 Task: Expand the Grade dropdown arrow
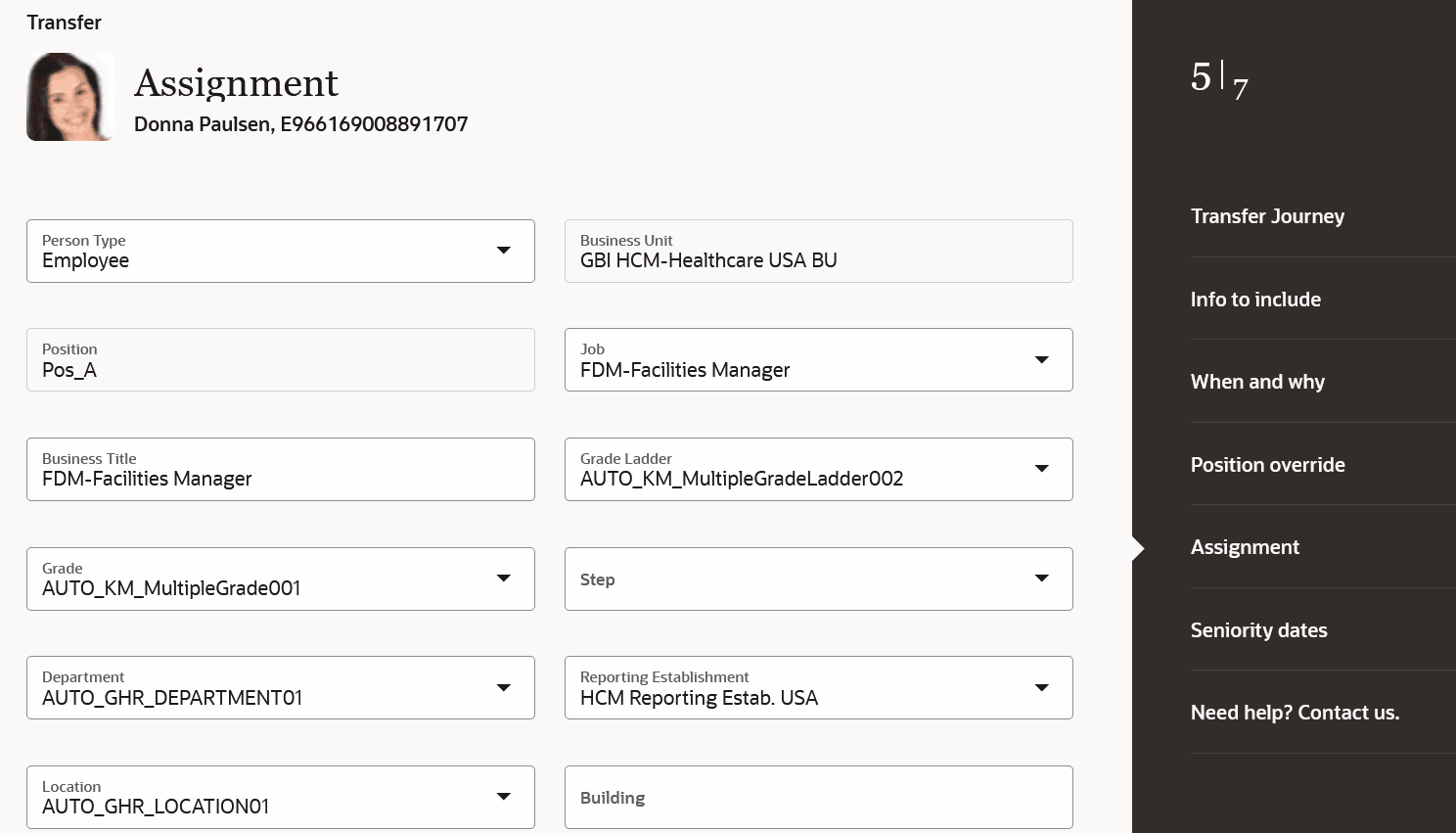pos(503,578)
